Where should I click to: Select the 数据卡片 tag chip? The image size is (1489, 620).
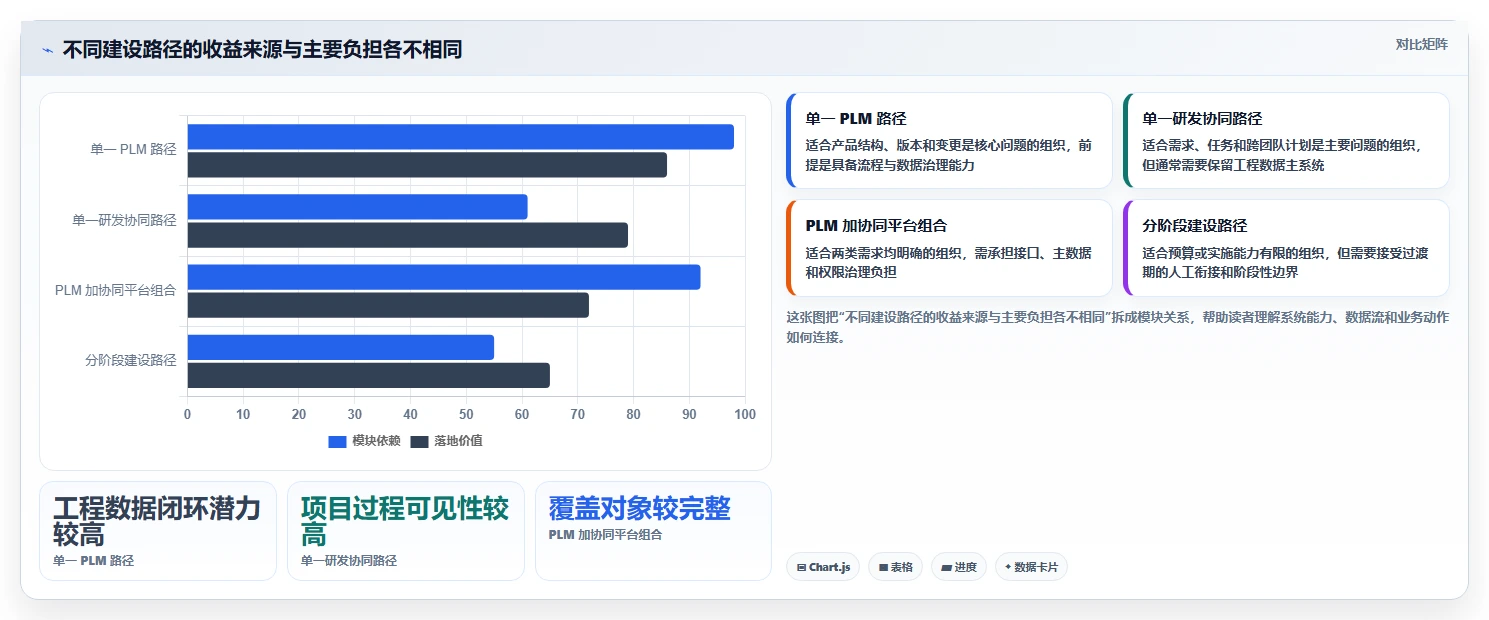click(1031, 567)
